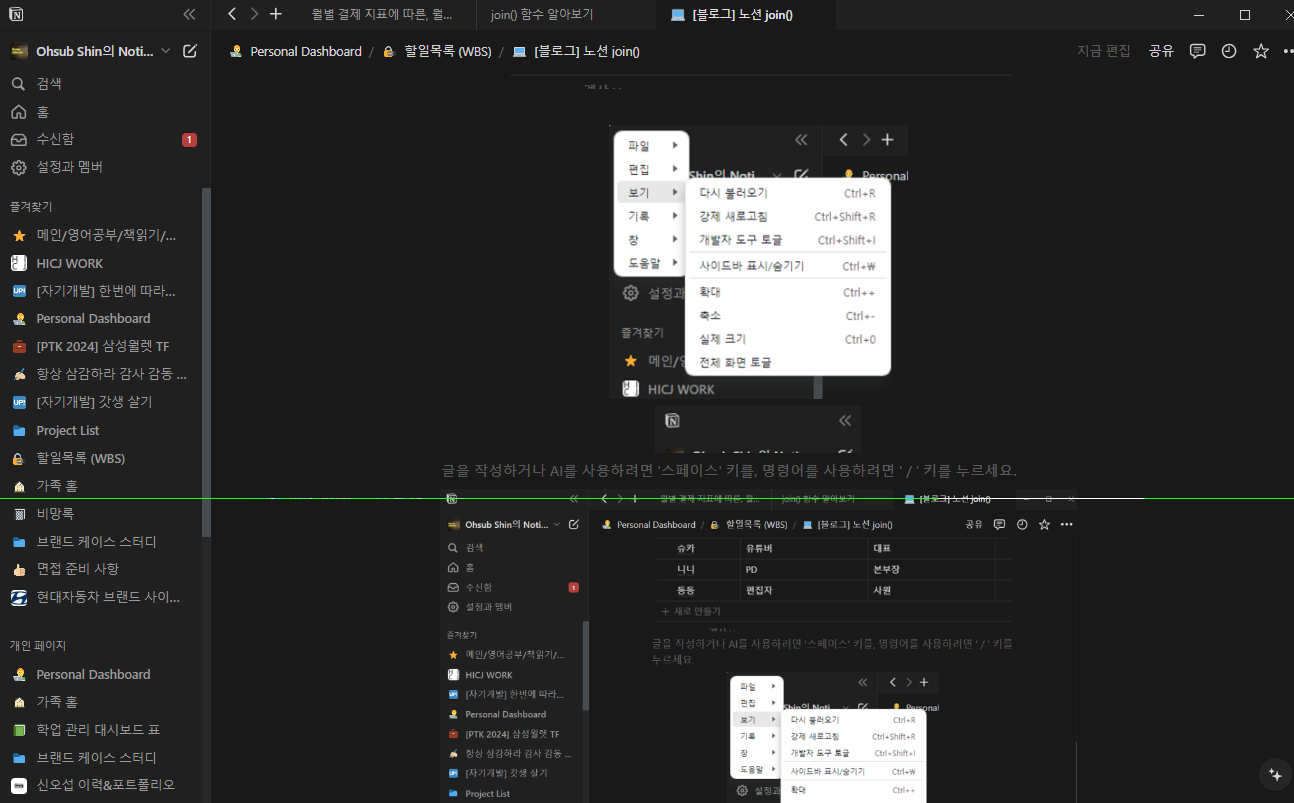The width and height of the screenshot is (1294, 803).
Task: Open a new tab with the plus icon
Action: pyautogui.click(x=276, y=14)
